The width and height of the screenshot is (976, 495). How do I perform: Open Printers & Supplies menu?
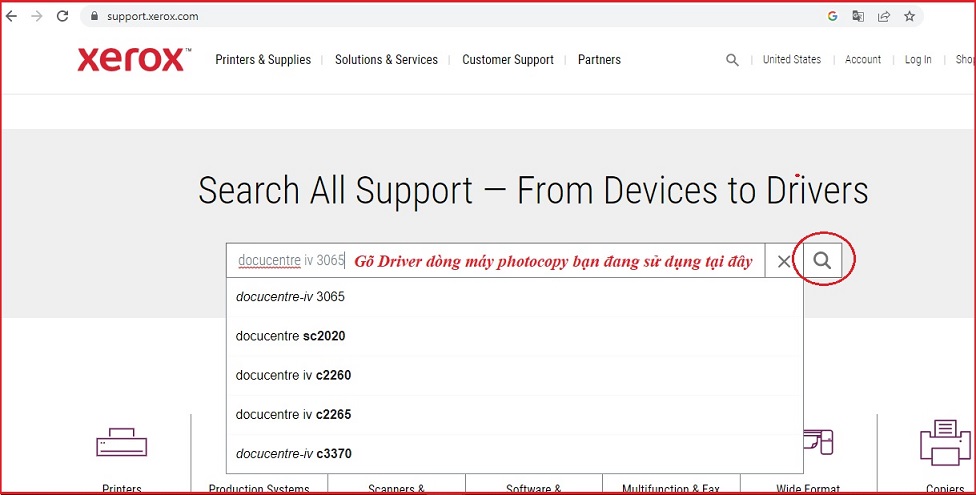pos(263,60)
